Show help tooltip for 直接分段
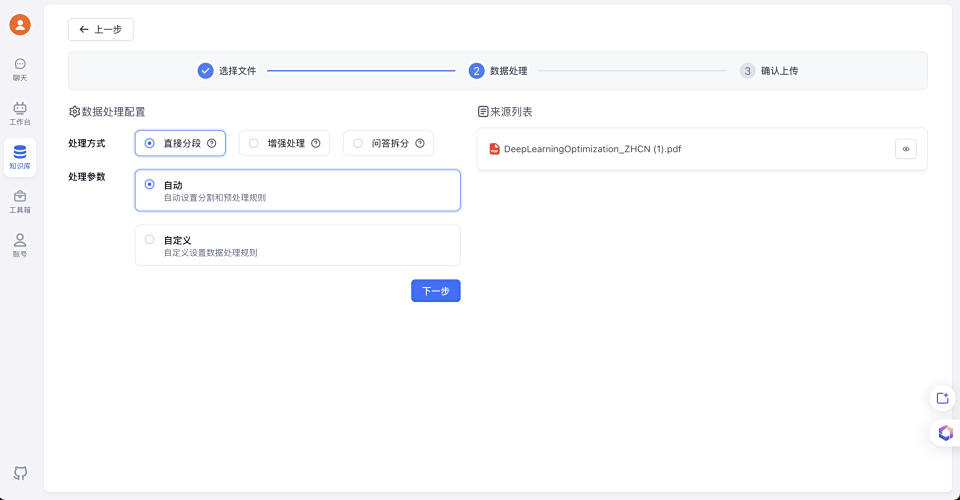This screenshot has height=500, width=960. (212, 143)
